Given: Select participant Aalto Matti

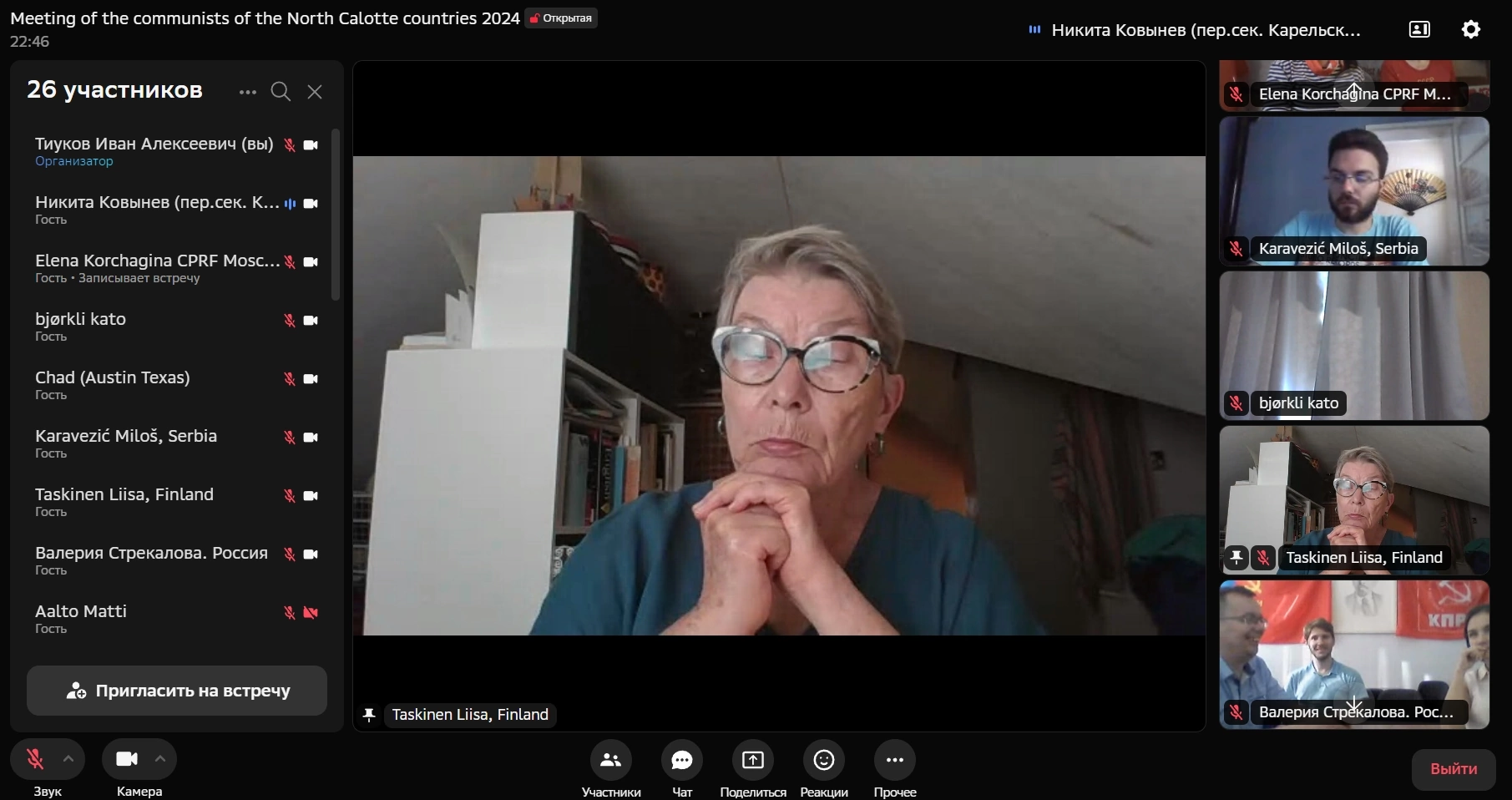Looking at the screenshot, I should pos(177,619).
